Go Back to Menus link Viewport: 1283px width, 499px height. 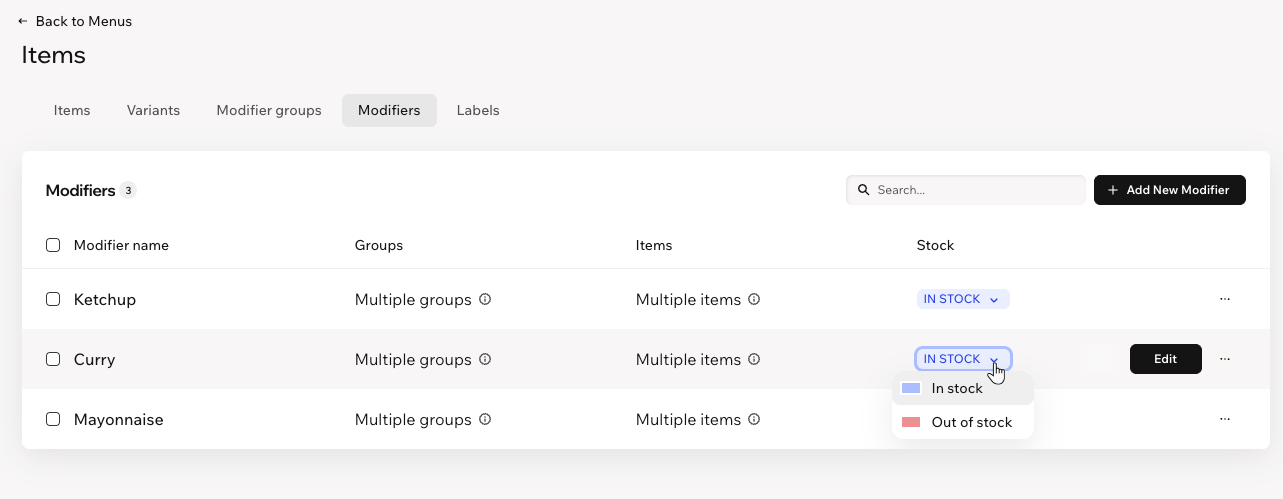[75, 21]
